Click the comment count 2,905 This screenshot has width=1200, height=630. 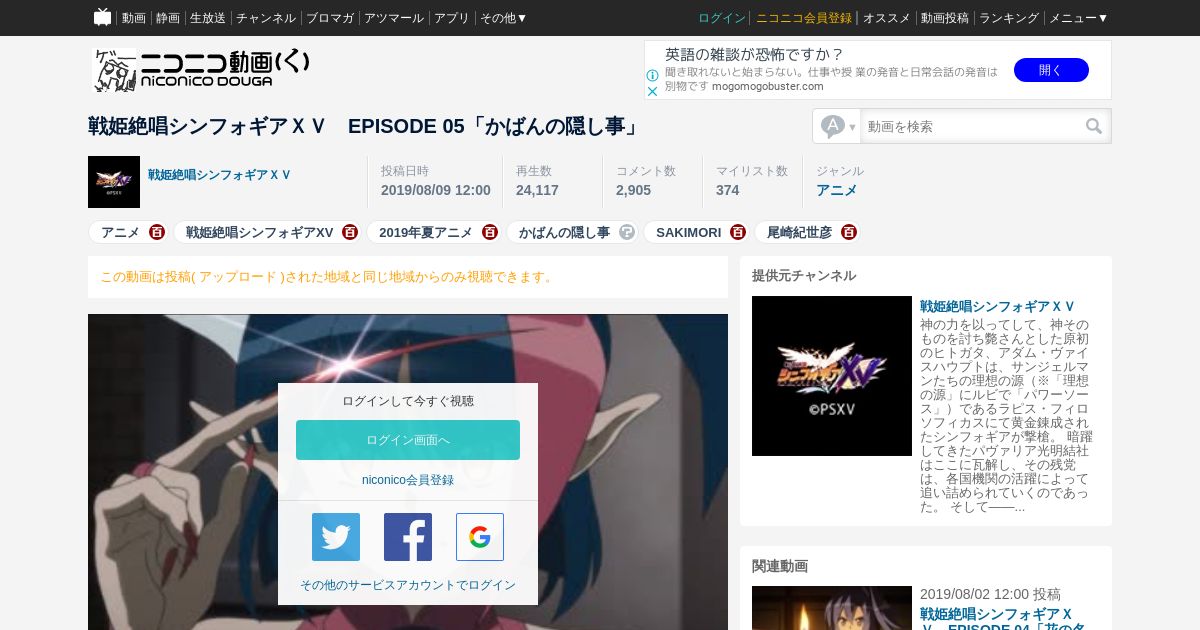[x=633, y=190]
